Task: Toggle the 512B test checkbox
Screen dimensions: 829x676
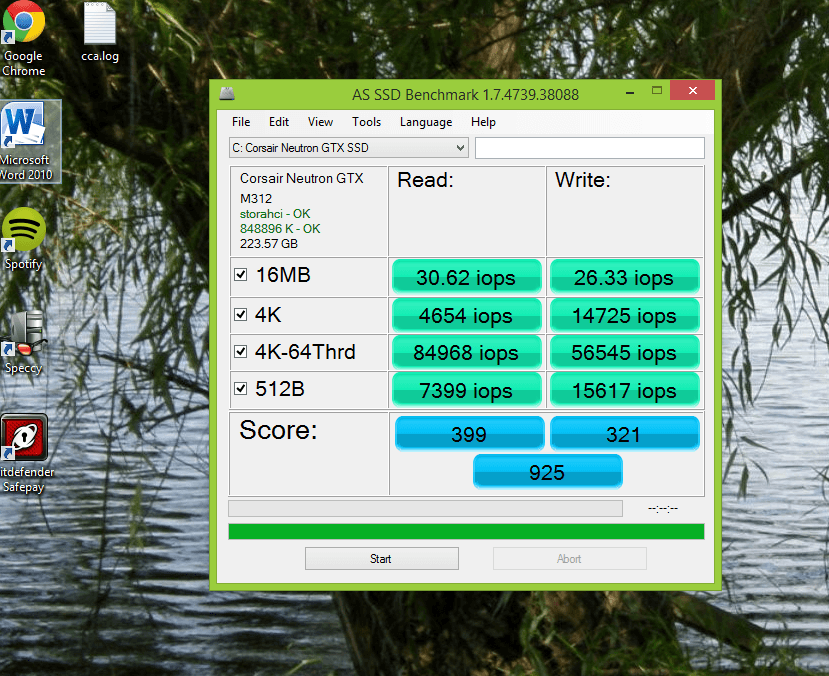Action: (x=241, y=388)
